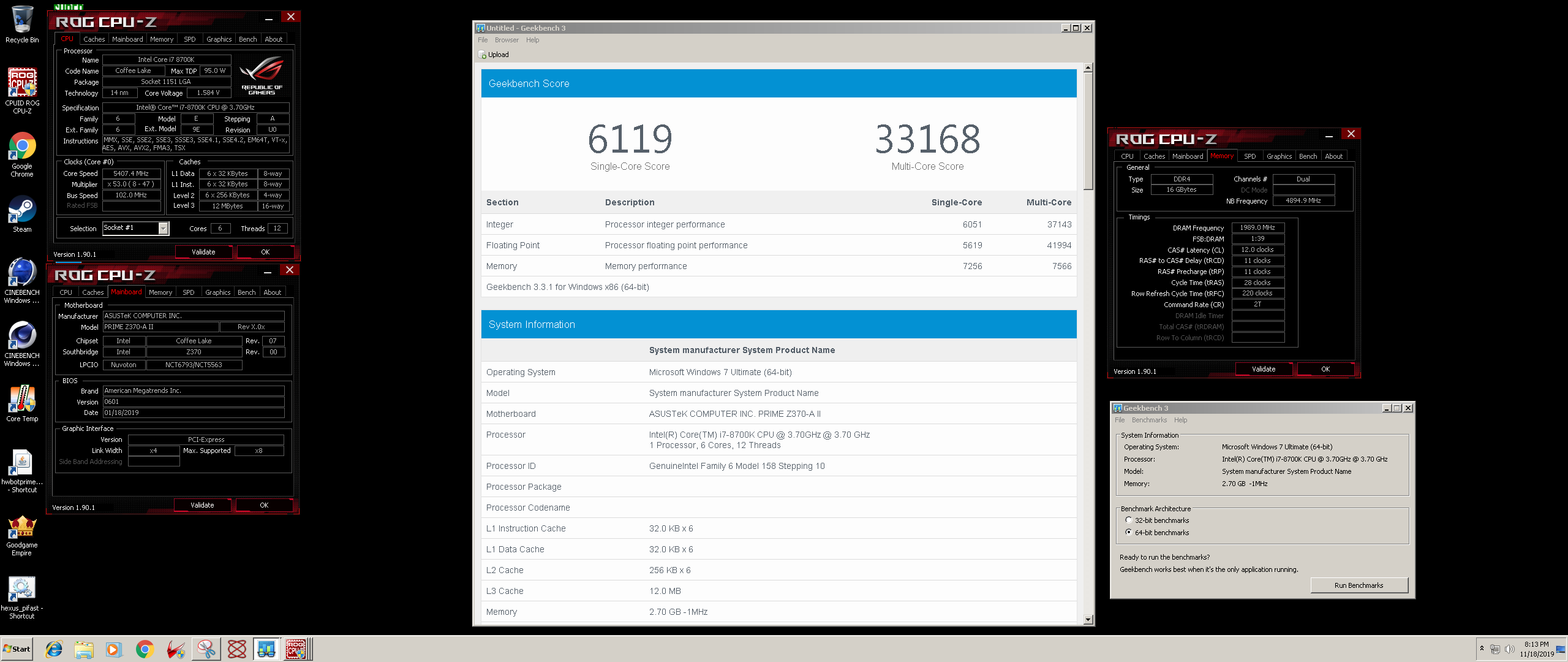Open Internet Explorer from the taskbar
Image resolution: width=1568 pixels, height=662 pixels.
click(x=54, y=649)
